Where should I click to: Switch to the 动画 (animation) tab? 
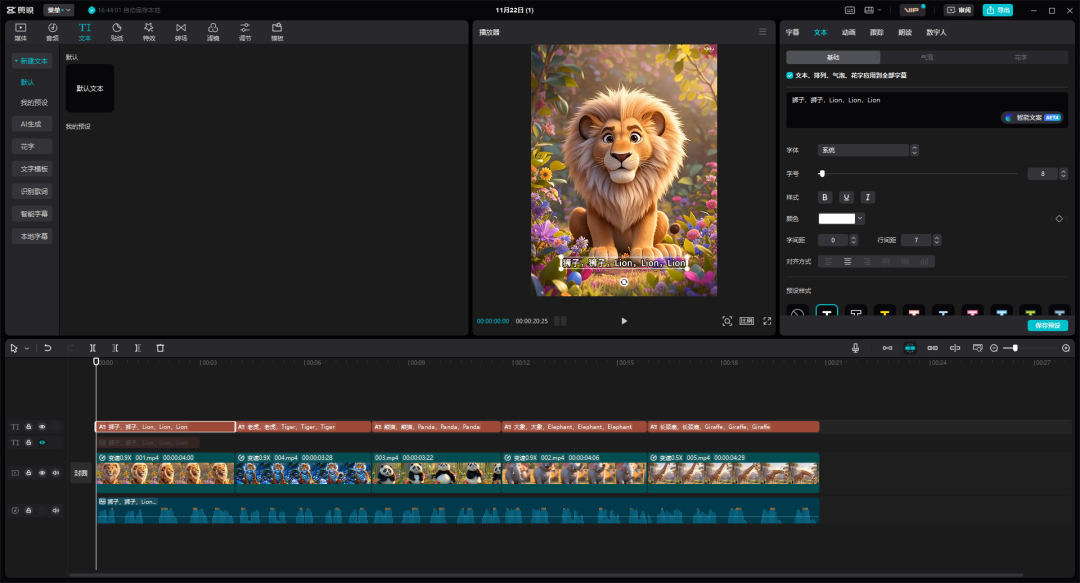[848, 32]
